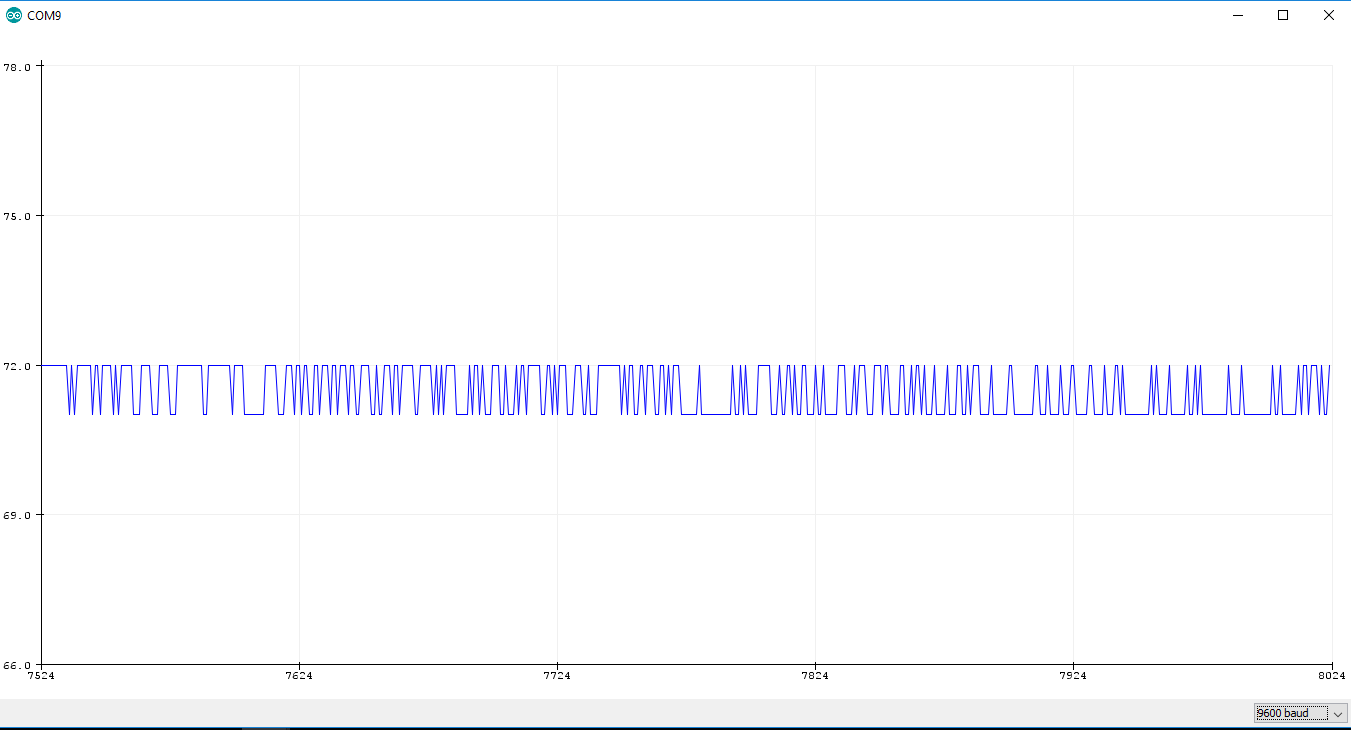Click the COM9 window title text
1351x730 pixels.
coord(45,15)
